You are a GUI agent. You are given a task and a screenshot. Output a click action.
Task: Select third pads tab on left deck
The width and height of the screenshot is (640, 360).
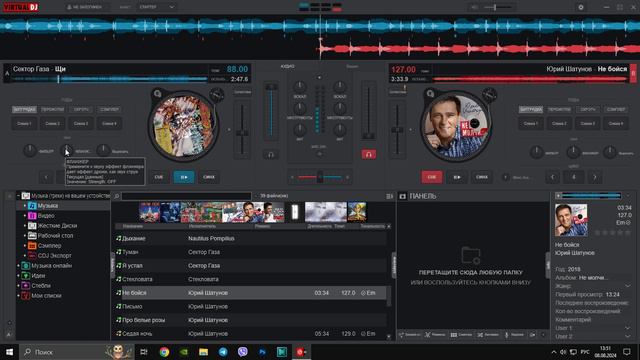tap(81, 109)
